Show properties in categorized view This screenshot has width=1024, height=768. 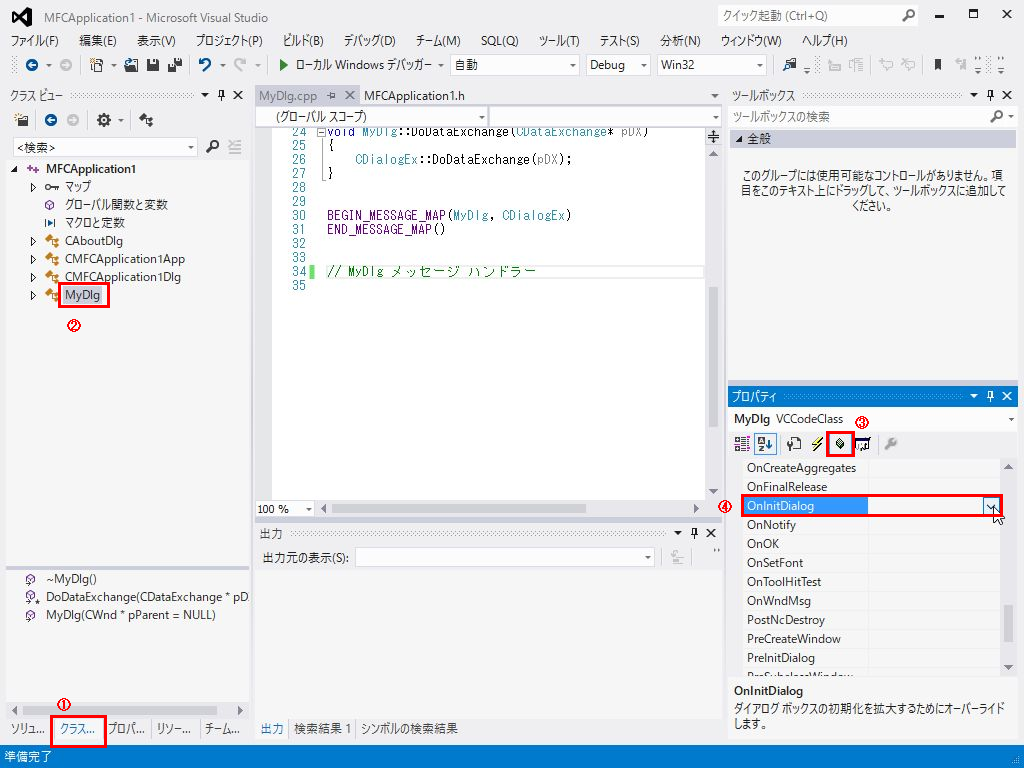click(742, 444)
